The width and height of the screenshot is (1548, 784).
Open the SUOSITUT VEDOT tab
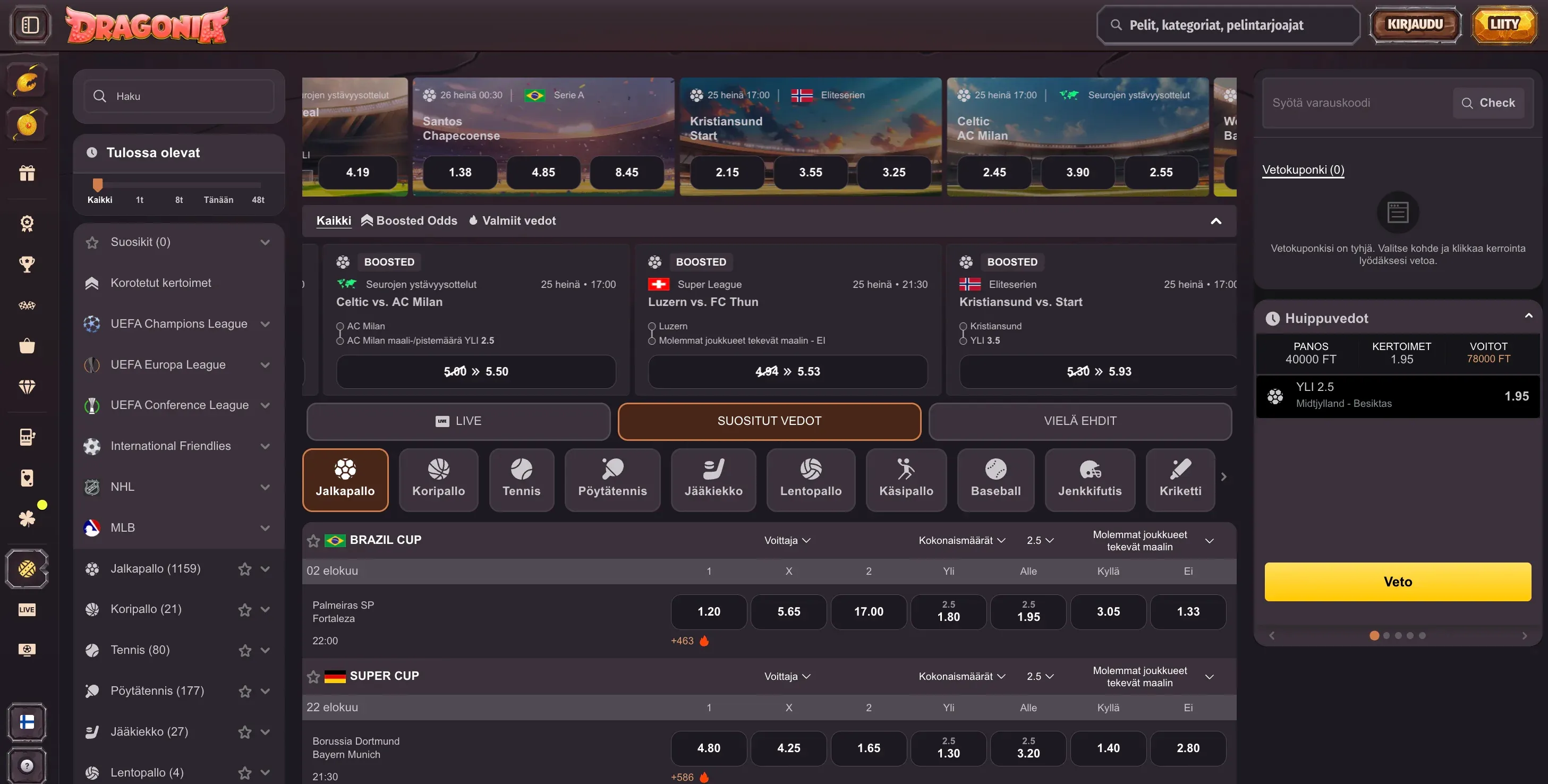point(769,421)
